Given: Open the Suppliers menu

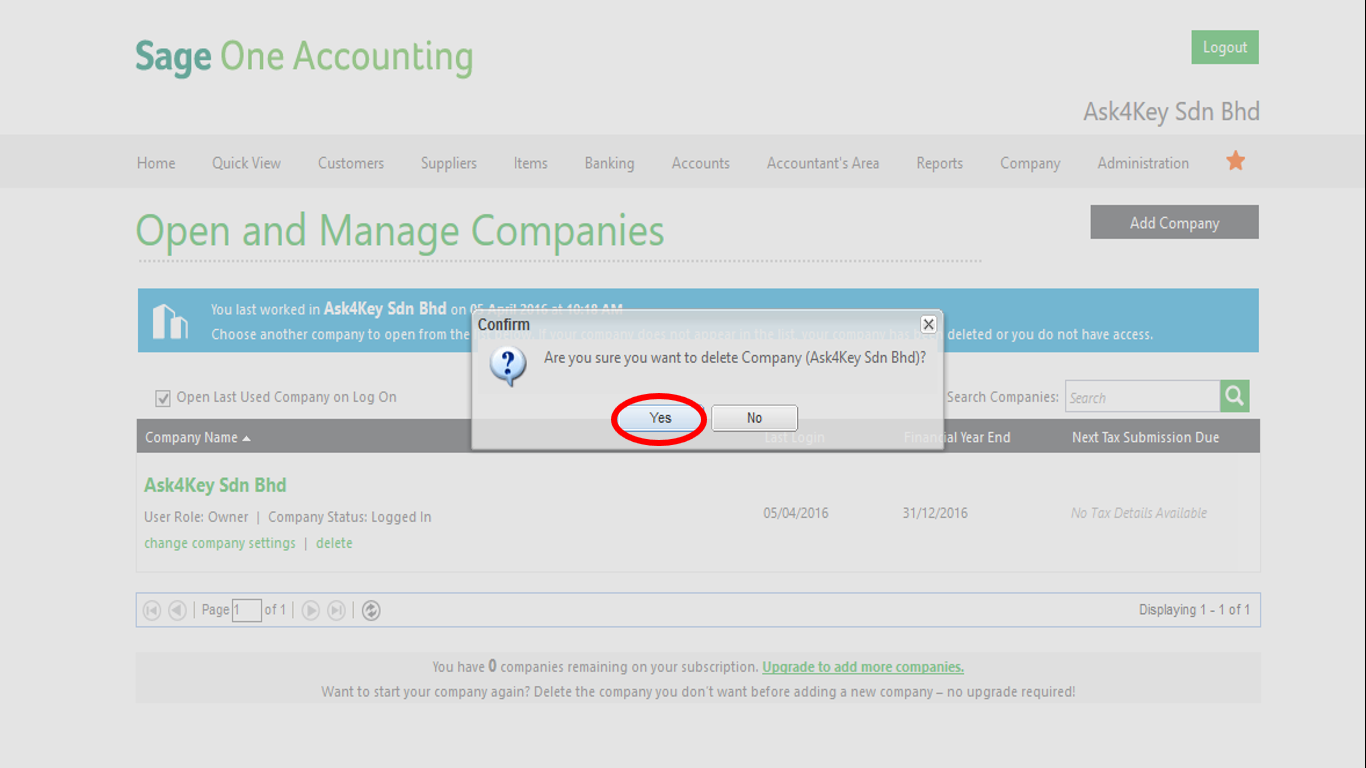Looking at the screenshot, I should 449,163.
